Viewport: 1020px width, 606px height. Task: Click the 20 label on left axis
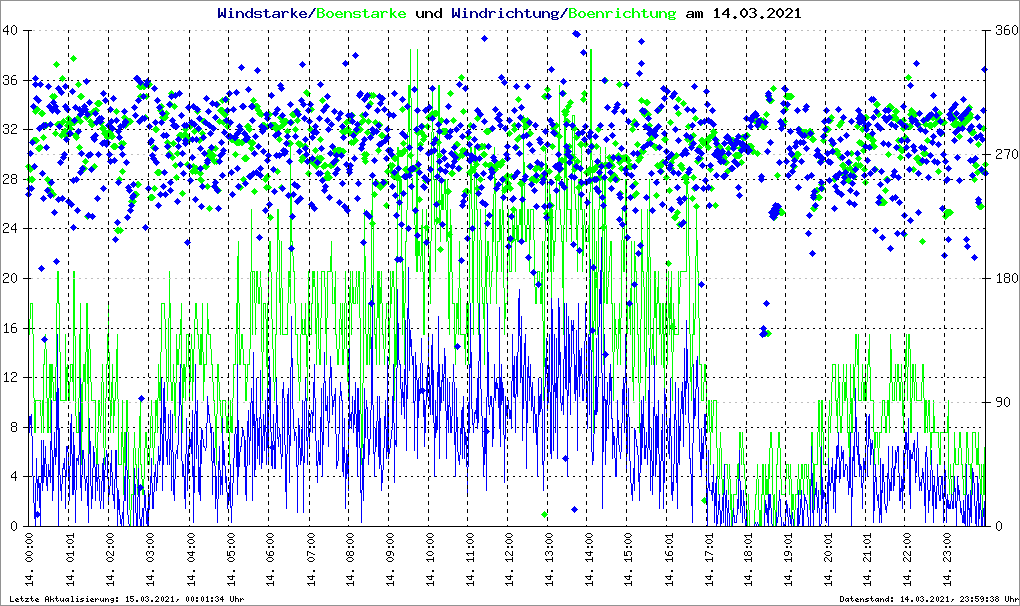click(11, 278)
